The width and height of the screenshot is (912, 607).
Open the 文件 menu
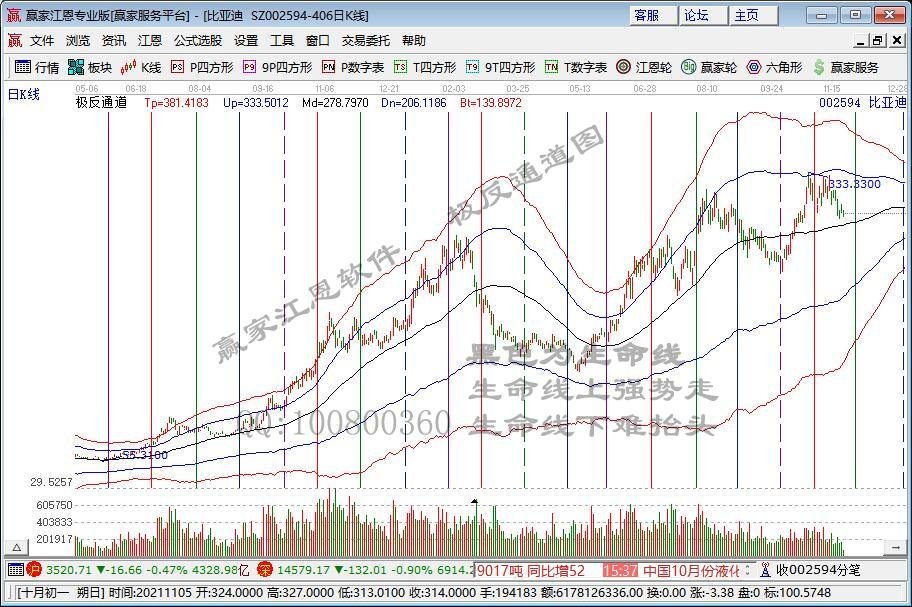point(42,41)
